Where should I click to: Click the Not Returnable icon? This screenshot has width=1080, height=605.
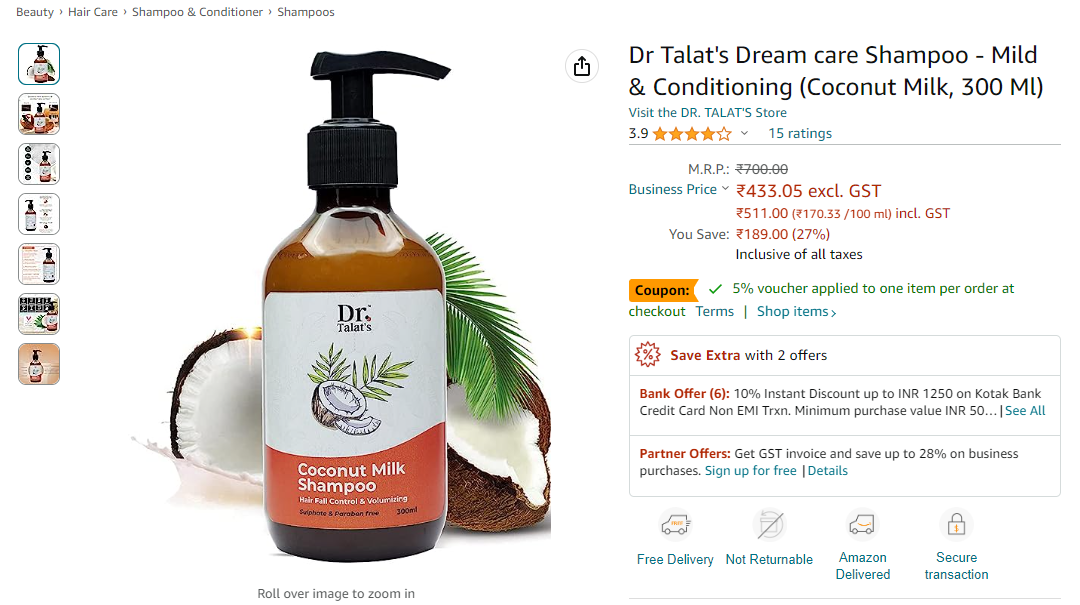click(x=769, y=525)
